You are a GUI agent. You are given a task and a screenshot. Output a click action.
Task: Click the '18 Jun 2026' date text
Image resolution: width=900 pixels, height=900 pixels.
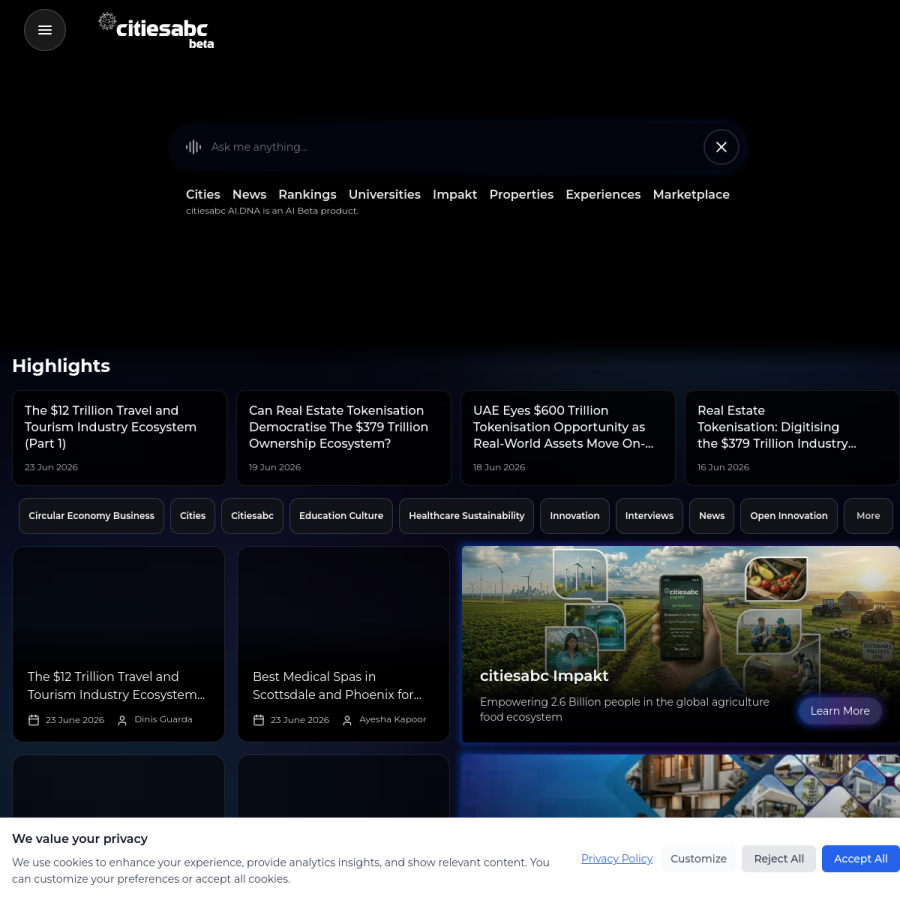pyautogui.click(x=499, y=467)
